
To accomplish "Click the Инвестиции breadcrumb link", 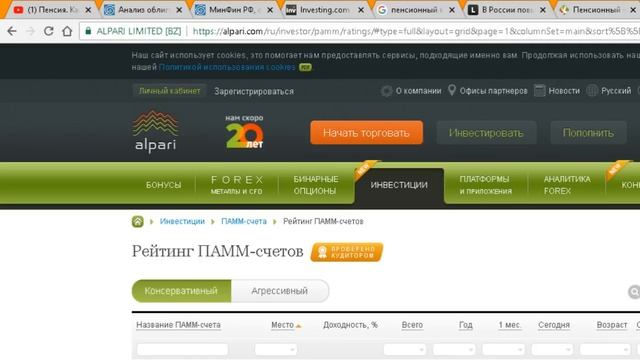I will point(182,221).
